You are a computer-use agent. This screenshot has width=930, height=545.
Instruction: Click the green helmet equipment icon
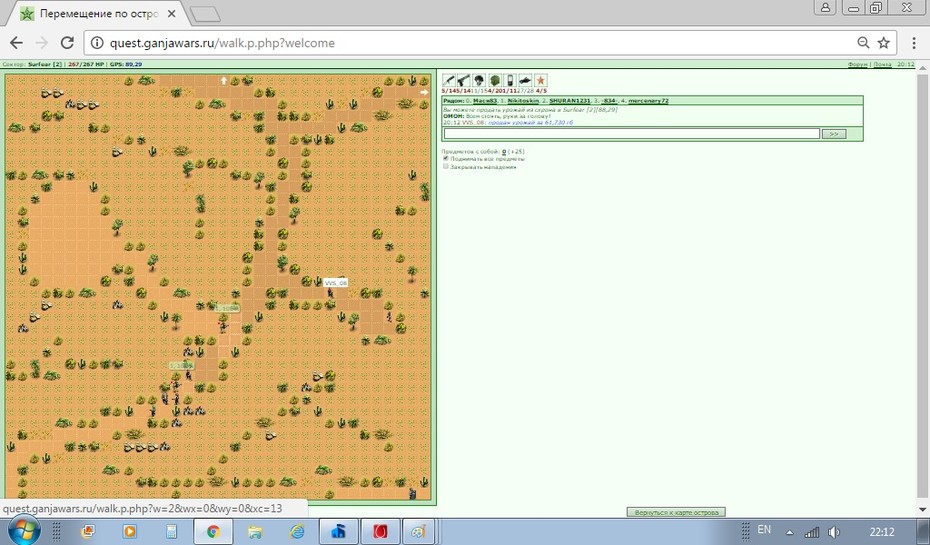click(x=495, y=80)
